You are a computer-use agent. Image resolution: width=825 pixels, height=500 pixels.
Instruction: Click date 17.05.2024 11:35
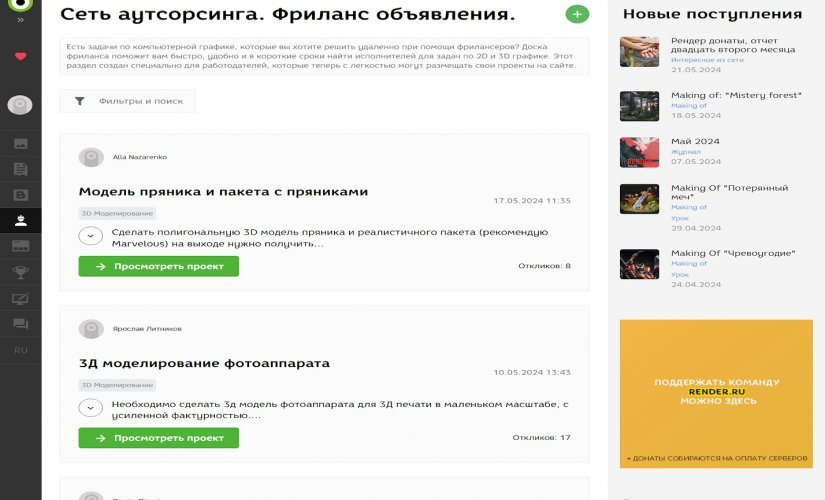click(x=532, y=201)
